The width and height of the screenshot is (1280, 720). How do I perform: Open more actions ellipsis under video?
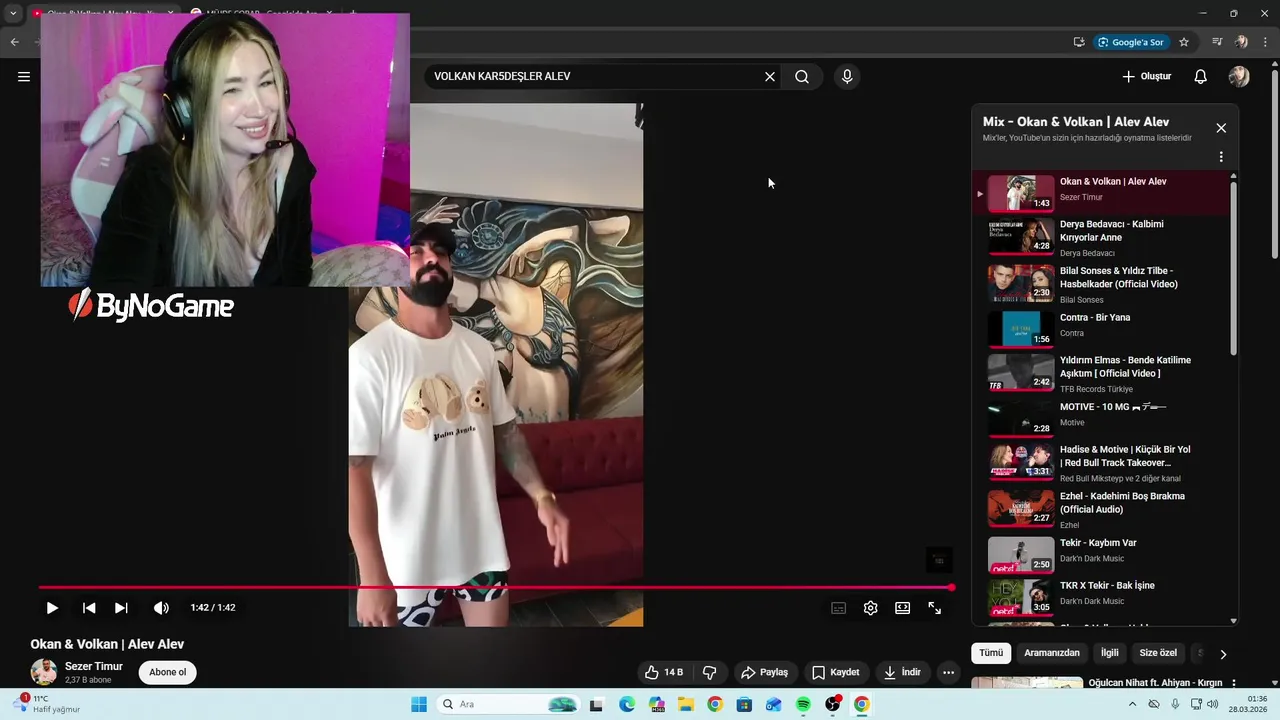coord(949,672)
